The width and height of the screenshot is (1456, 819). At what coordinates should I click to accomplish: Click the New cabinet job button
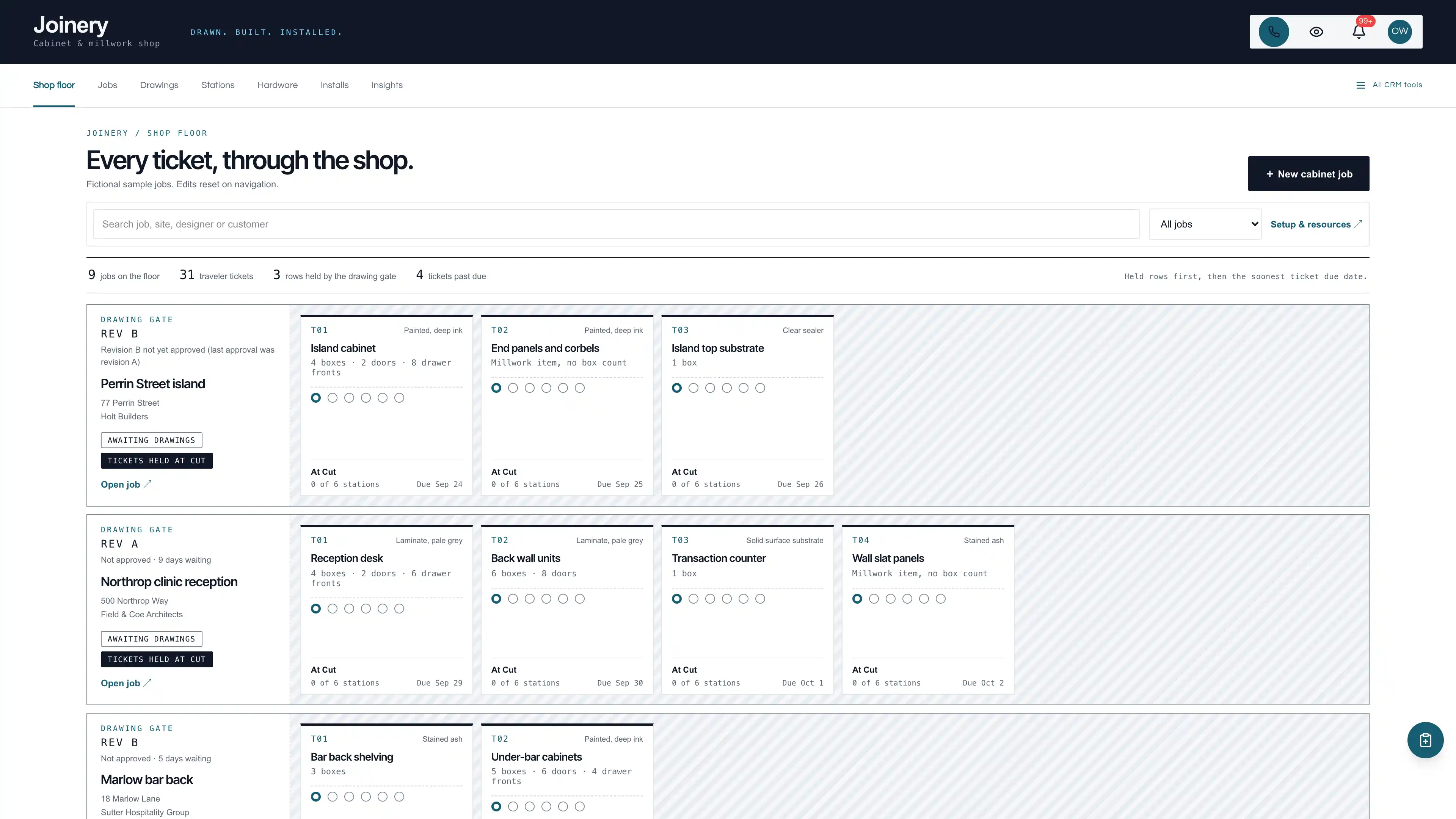(1309, 174)
